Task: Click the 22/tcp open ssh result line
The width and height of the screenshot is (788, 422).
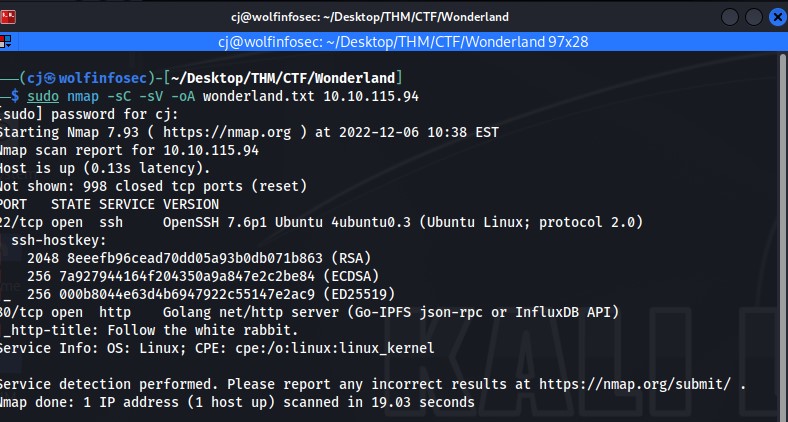Action: [322, 222]
